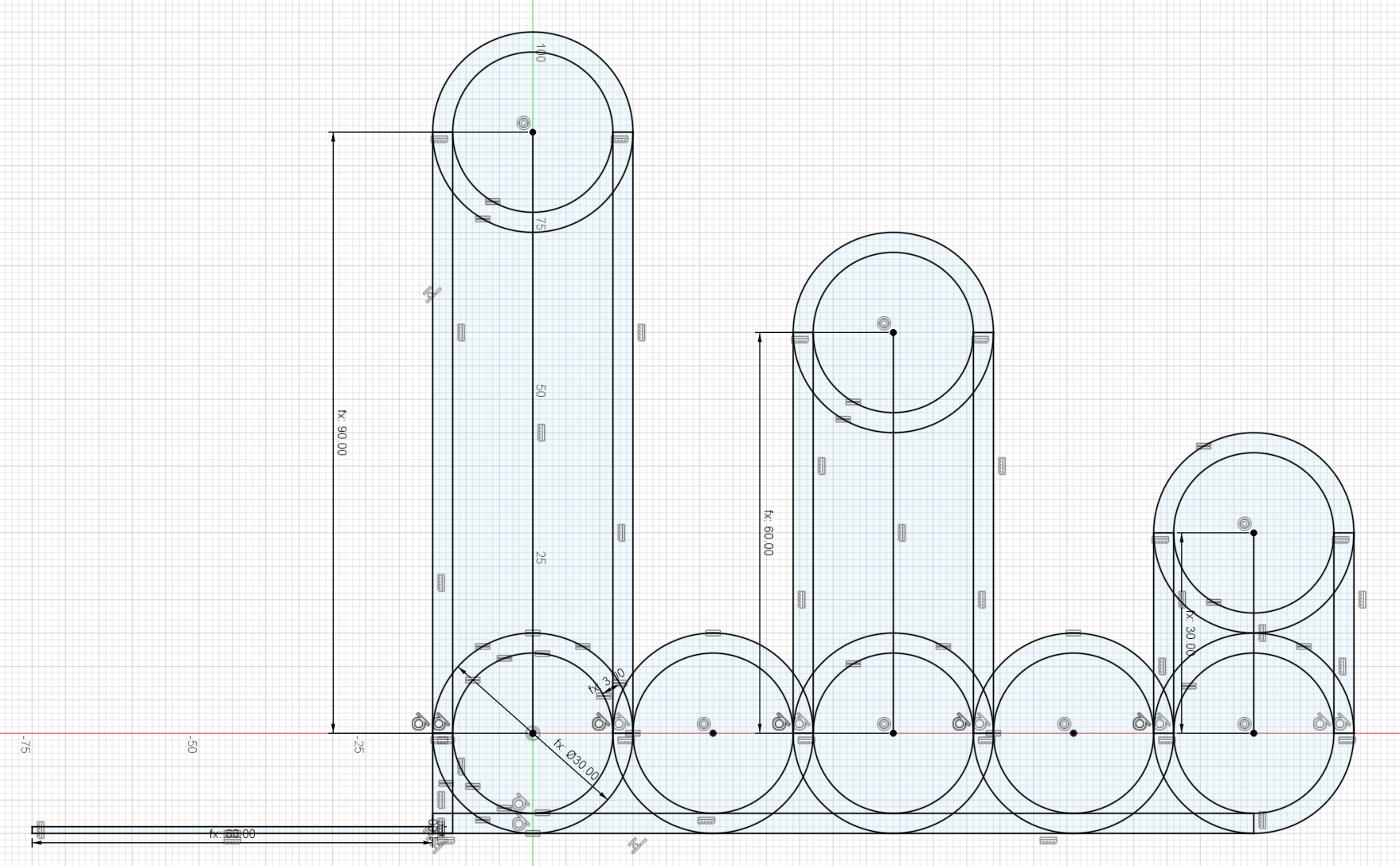Select constraint icon under bottom line near fourth circle
The image size is (1400, 866).
1048,841
